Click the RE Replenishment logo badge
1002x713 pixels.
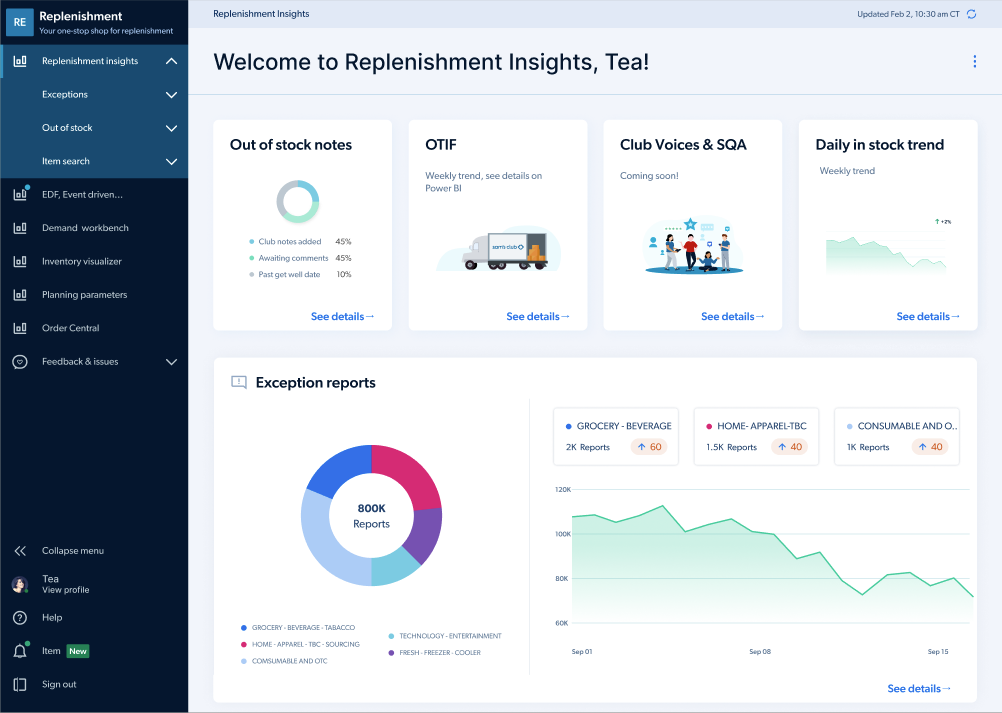click(20, 22)
